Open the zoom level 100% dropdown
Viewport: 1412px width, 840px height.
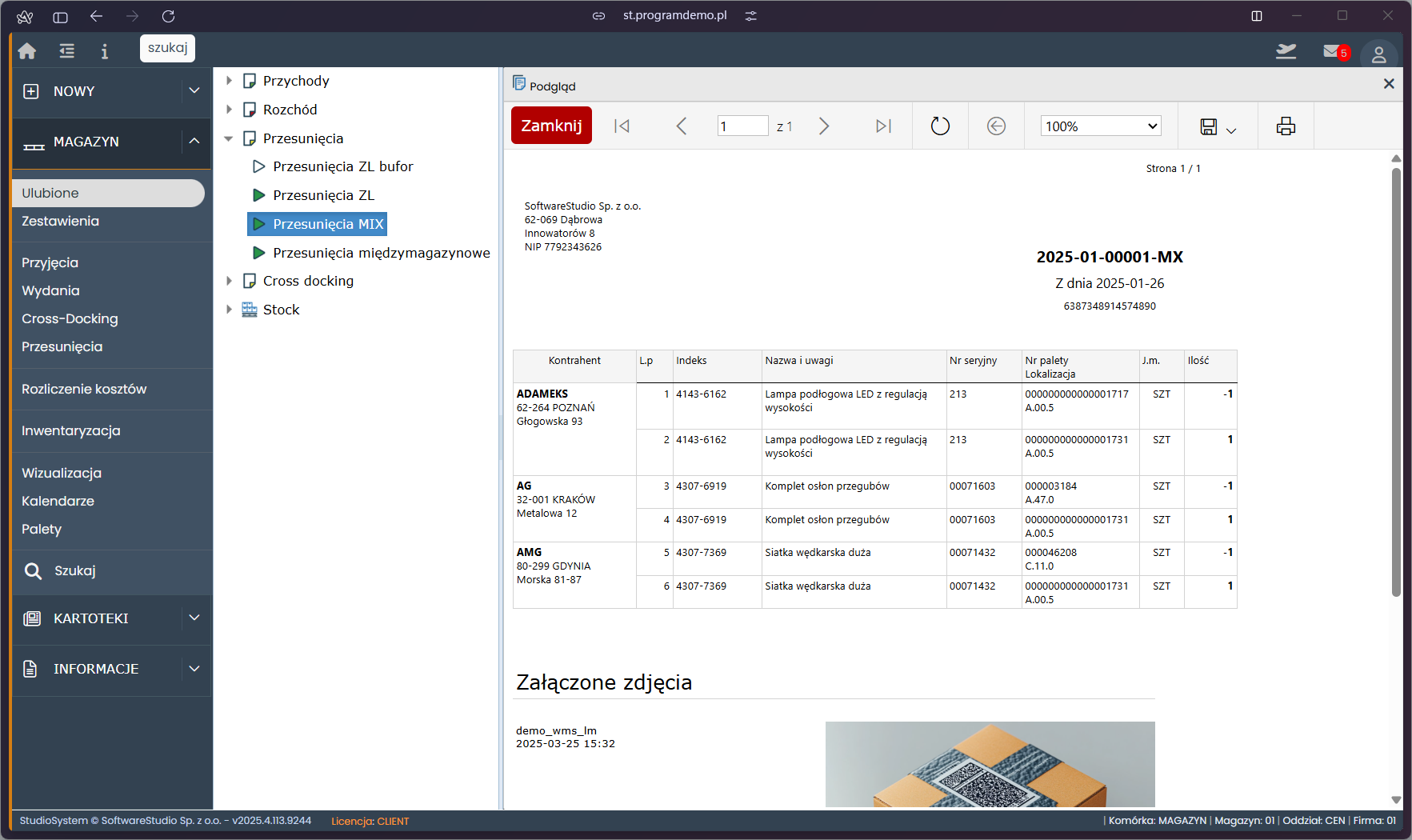click(1101, 126)
